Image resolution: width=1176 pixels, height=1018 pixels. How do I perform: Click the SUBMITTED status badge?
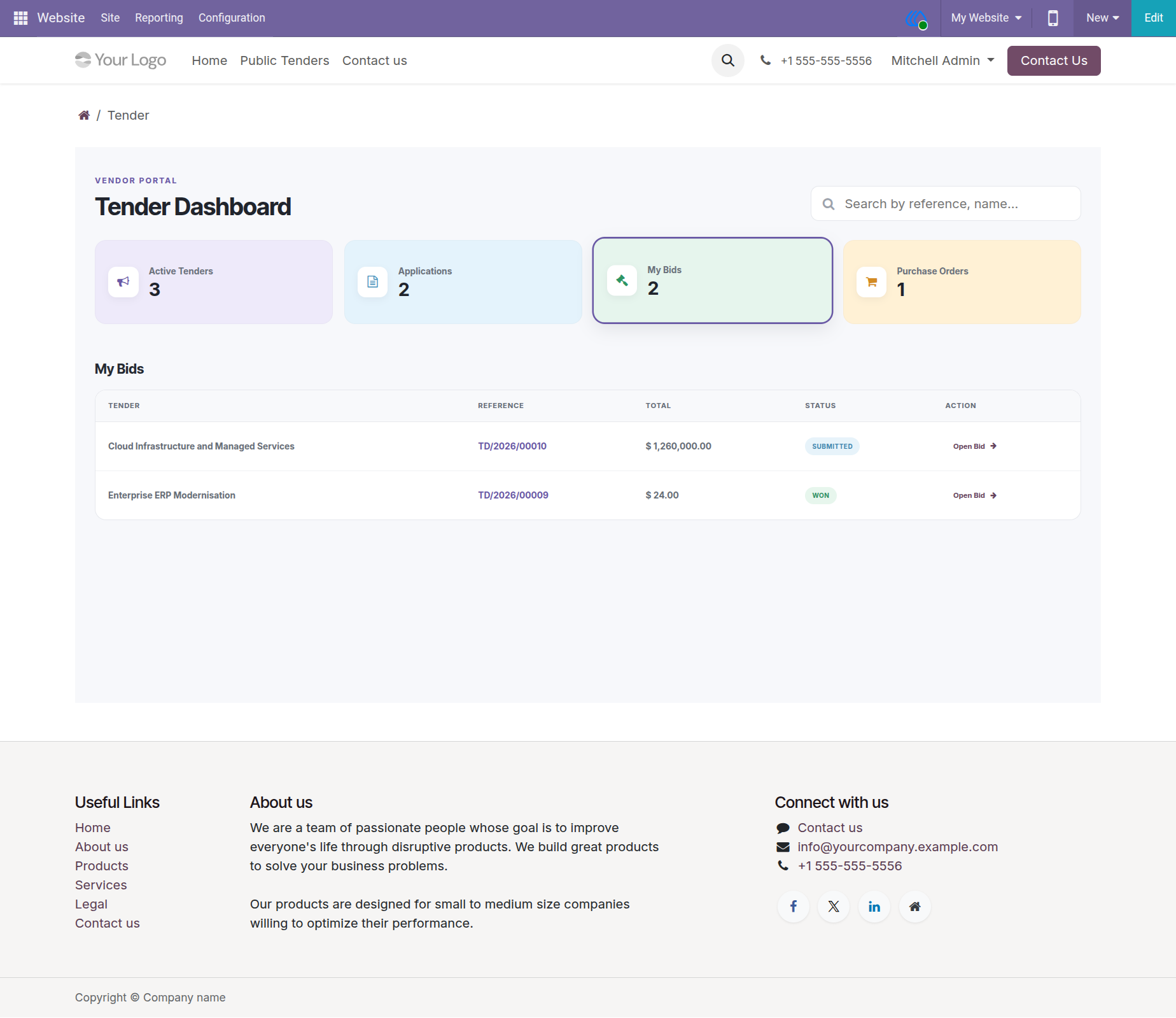click(x=832, y=446)
